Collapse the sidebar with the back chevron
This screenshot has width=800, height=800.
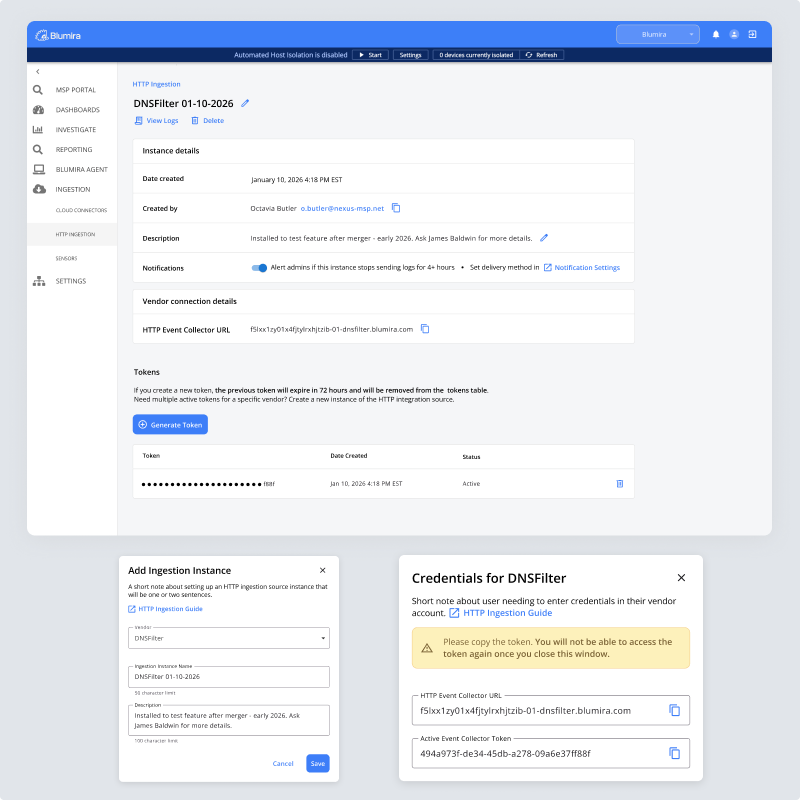point(38,71)
